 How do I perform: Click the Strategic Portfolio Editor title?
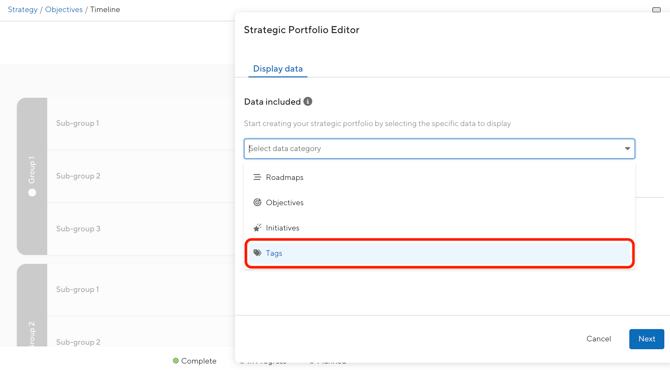[302, 30]
